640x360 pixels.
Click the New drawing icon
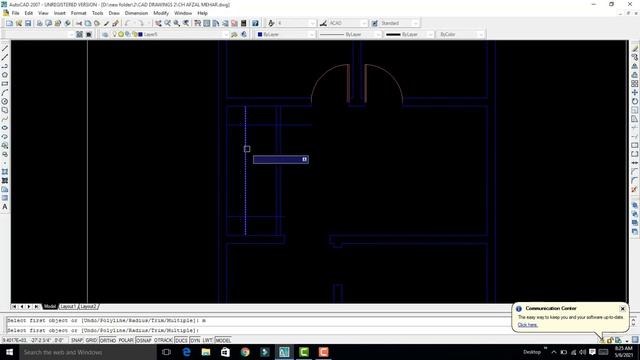[x=9, y=23]
